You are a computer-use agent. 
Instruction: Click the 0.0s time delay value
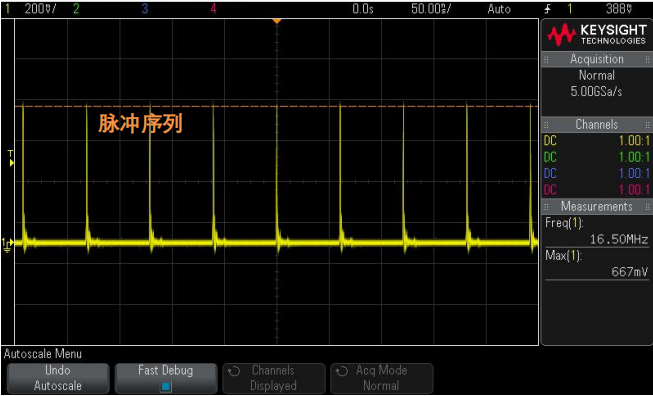(362, 9)
